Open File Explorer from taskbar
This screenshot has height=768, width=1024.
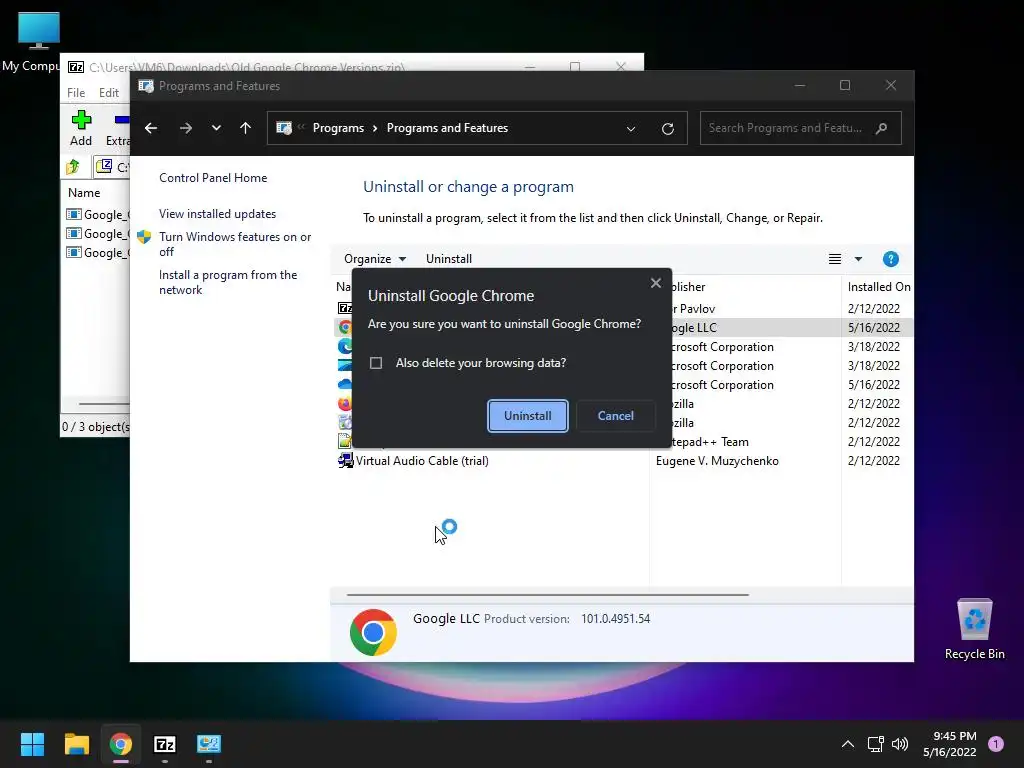[76, 744]
